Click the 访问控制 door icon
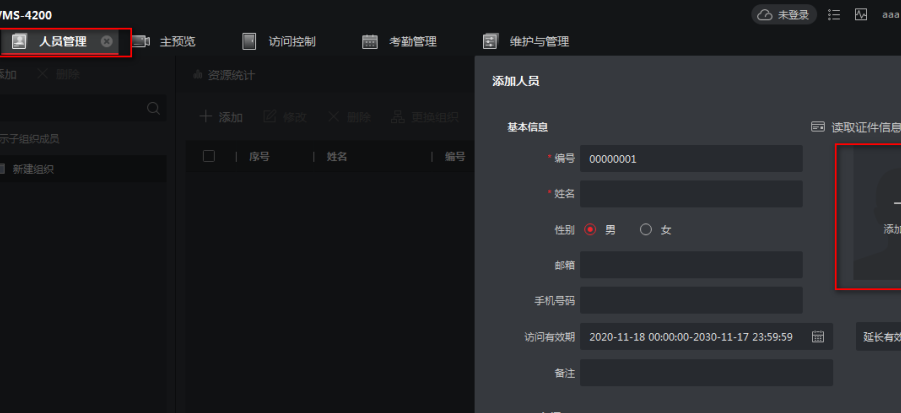901x413 pixels. 250,42
